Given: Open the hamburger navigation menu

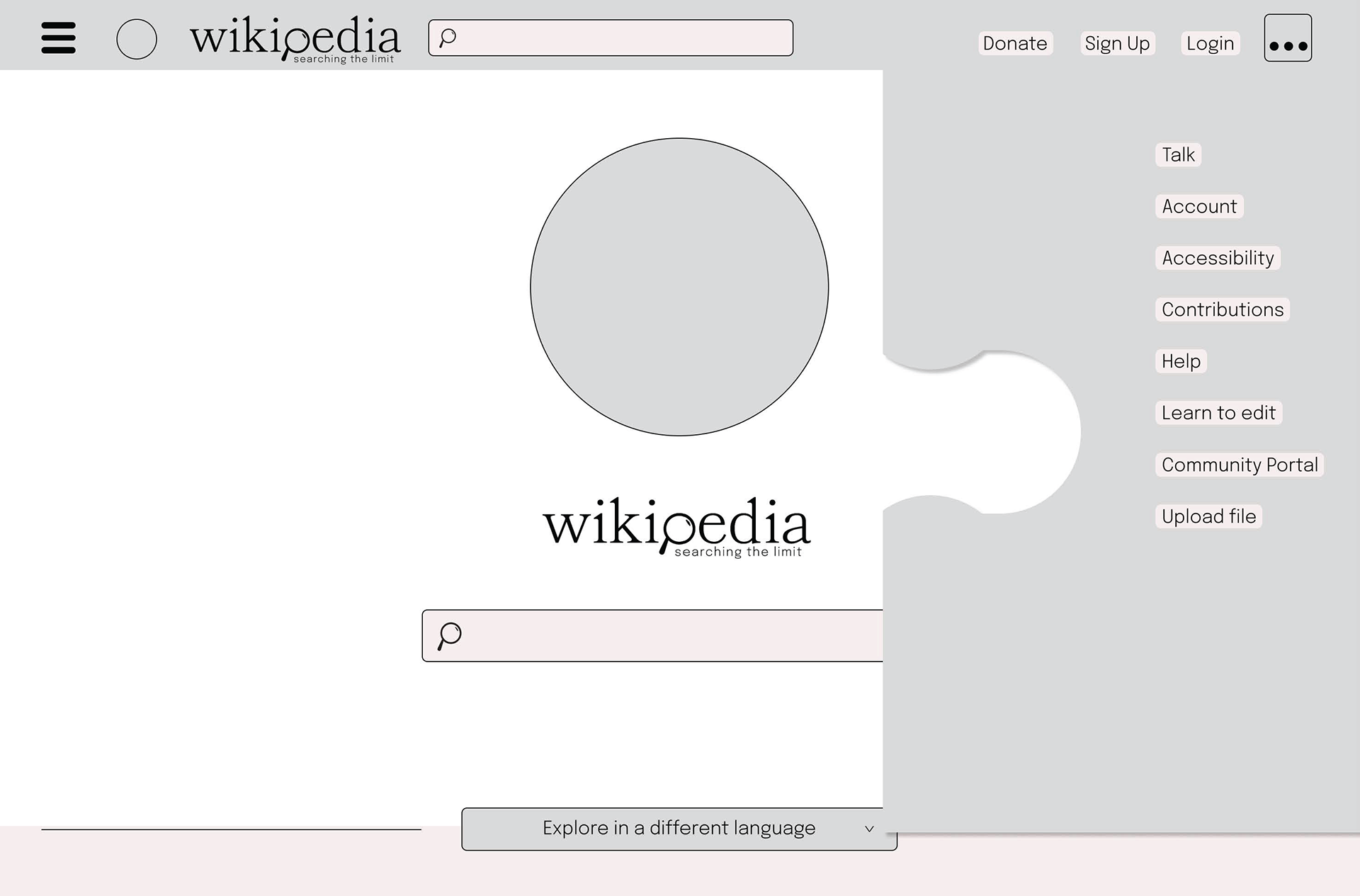Looking at the screenshot, I should tap(58, 39).
